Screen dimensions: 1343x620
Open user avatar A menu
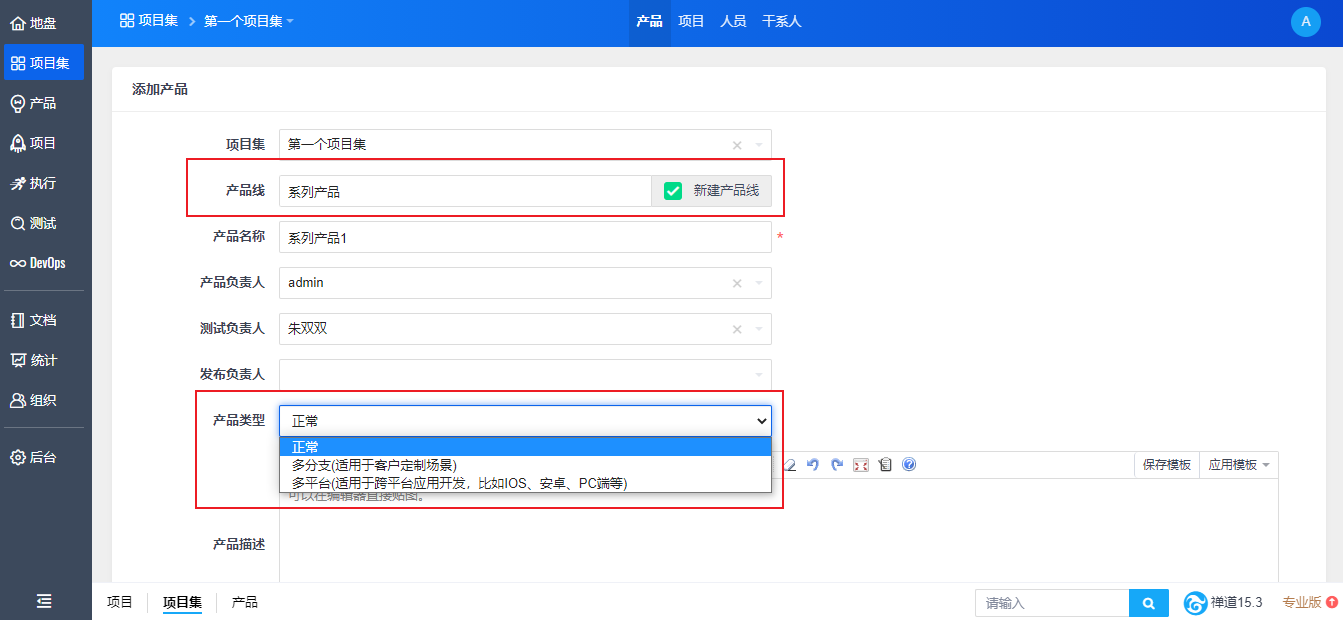pyautogui.click(x=1306, y=22)
